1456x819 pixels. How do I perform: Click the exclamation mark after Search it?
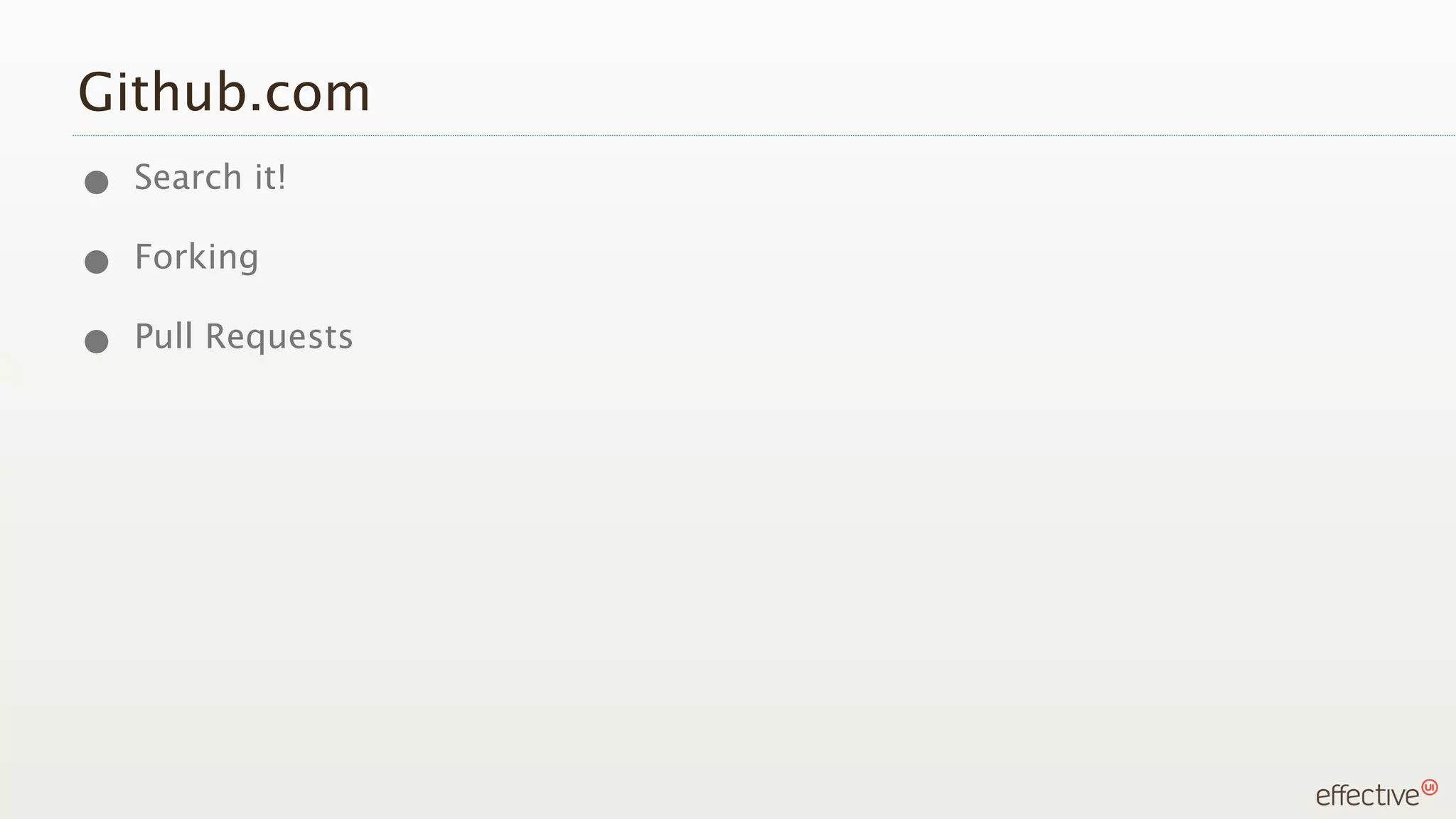(x=282, y=177)
